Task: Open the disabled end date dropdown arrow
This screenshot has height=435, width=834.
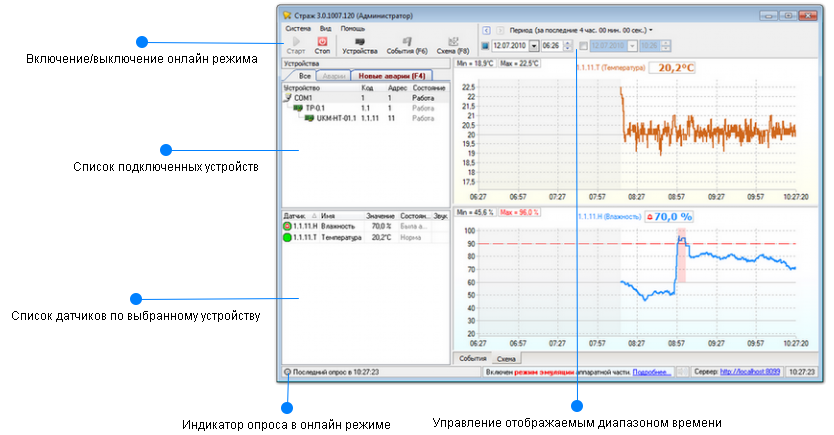Action: [632, 46]
